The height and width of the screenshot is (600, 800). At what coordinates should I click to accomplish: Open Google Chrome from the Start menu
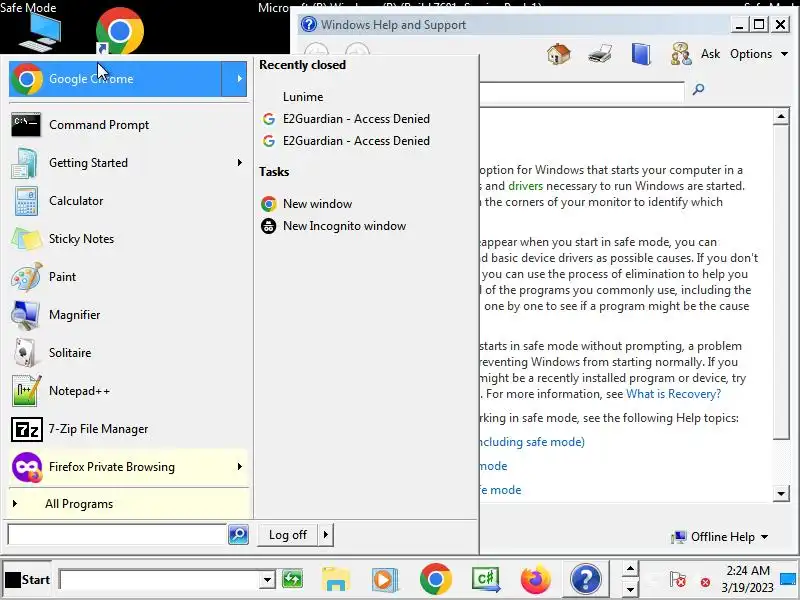tap(115, 79)
